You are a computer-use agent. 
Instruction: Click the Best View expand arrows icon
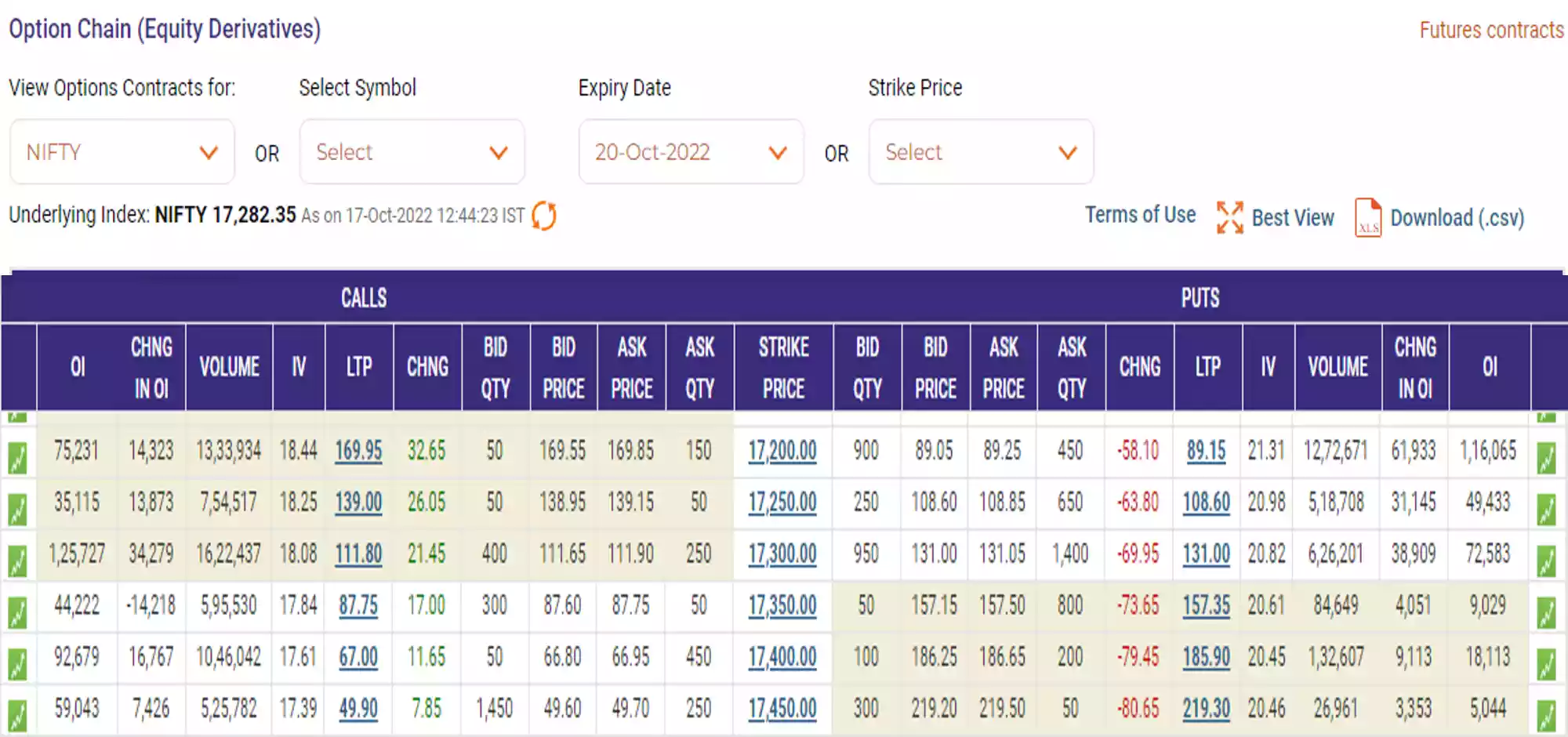1229,218
